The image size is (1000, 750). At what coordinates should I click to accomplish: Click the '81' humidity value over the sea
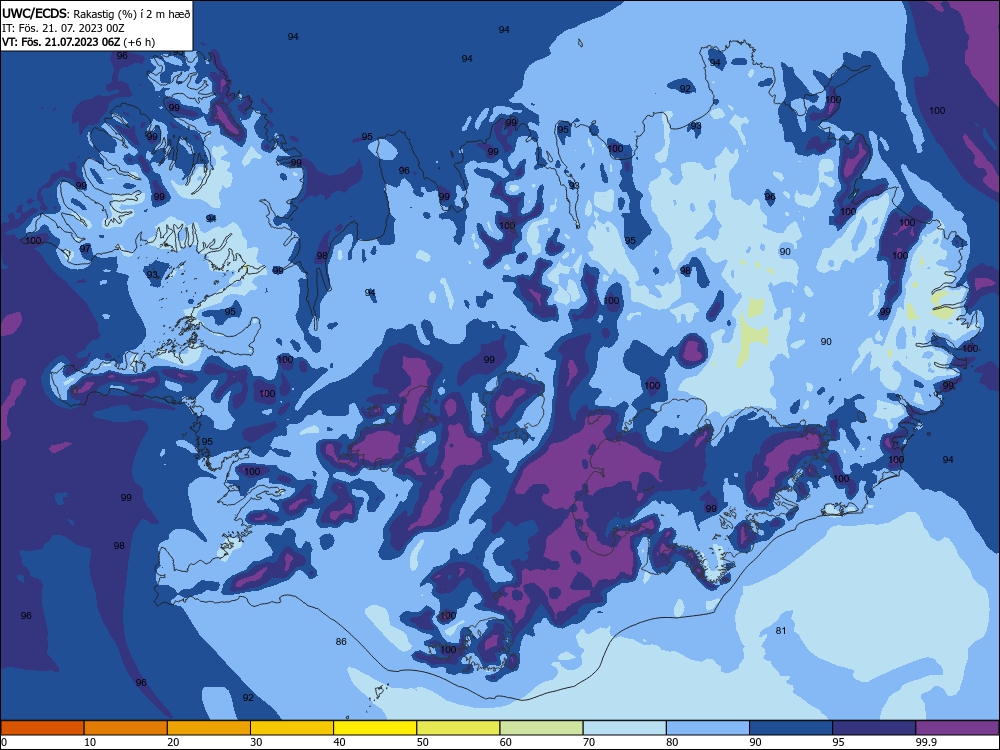(781, 631)
